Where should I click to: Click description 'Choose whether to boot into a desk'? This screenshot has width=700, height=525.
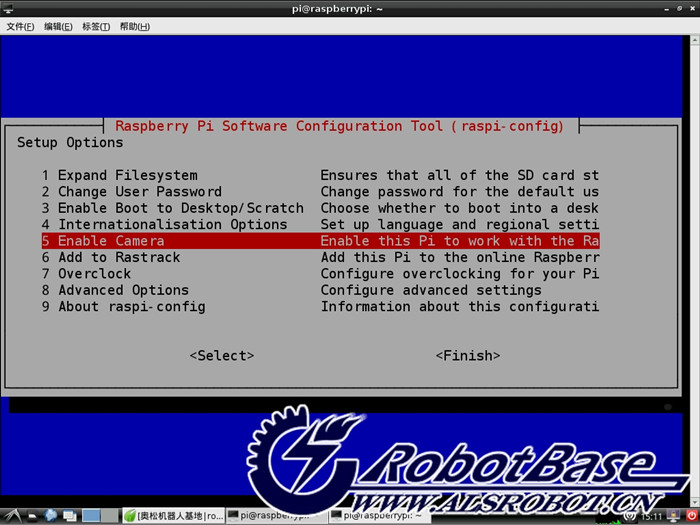coord(459,208)
